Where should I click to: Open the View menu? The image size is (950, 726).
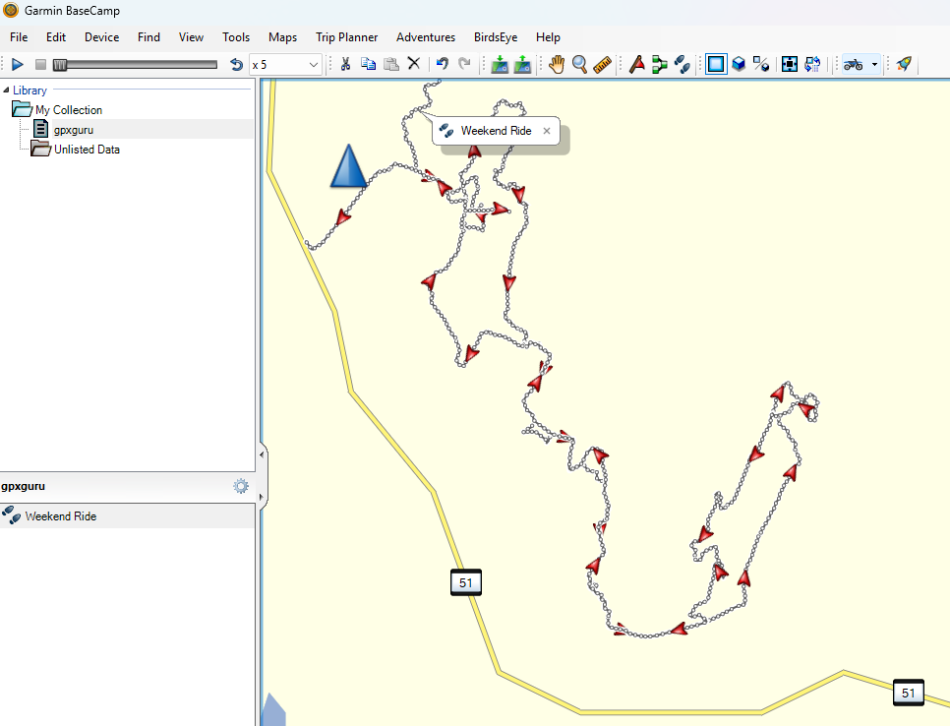click(191, 37)
